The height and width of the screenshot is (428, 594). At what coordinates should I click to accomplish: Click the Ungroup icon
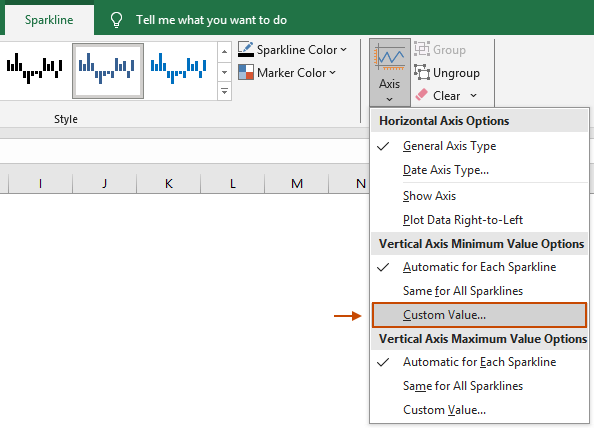pyautogui.click(x=422, y=72)
